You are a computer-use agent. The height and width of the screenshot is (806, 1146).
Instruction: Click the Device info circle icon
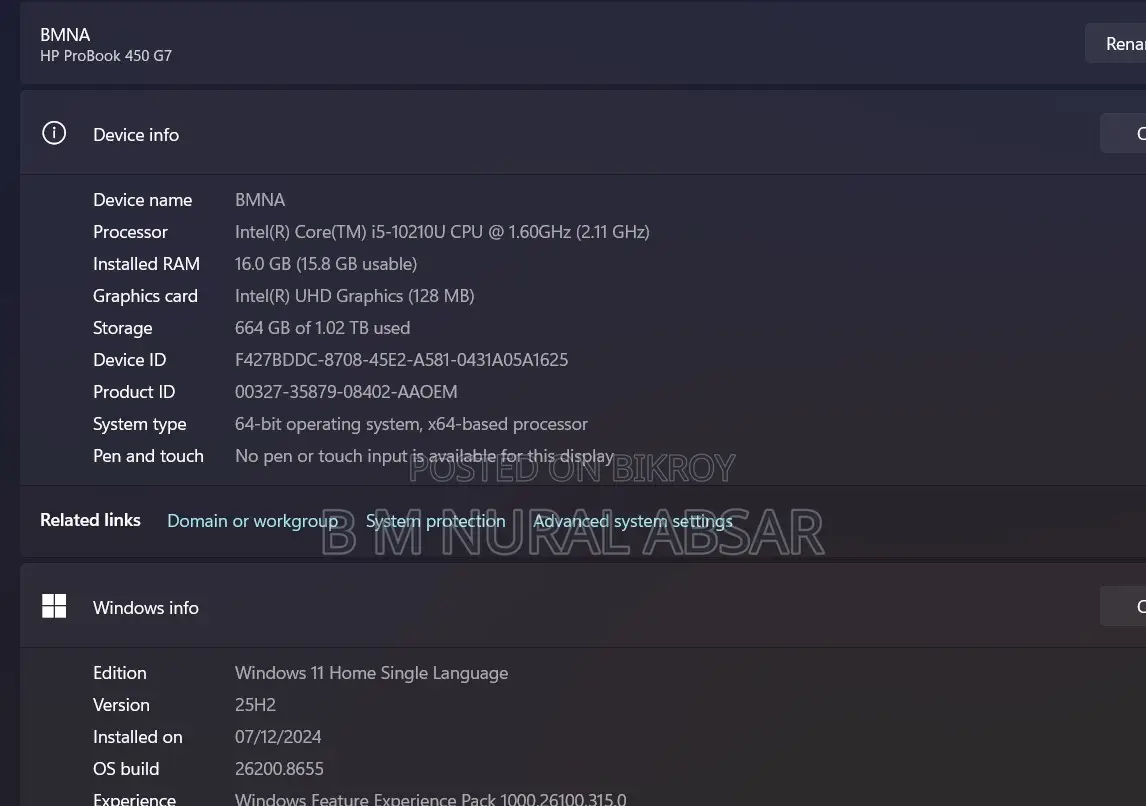pos(54,133)
